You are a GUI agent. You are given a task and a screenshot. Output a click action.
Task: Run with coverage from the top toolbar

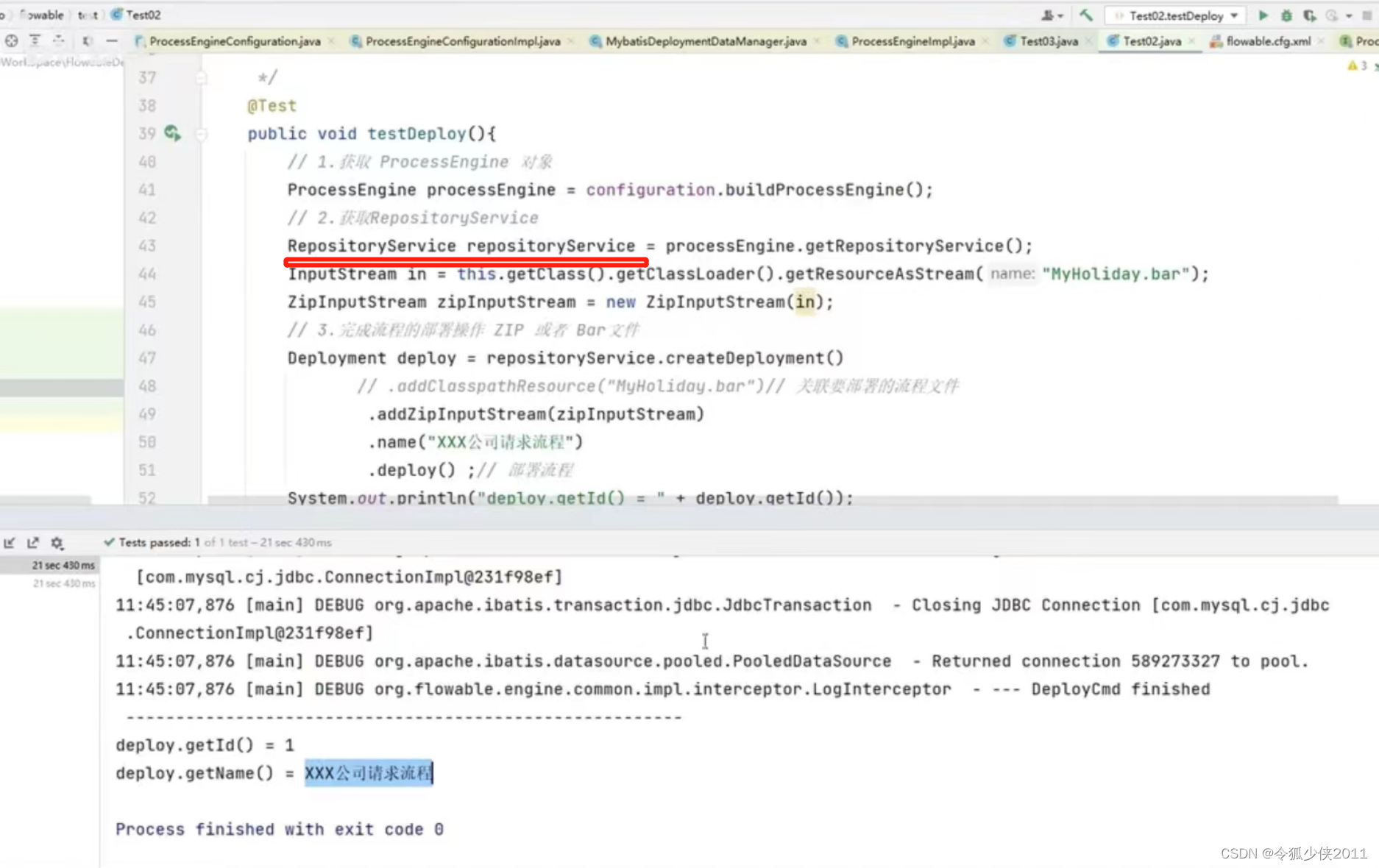[x=1309, y=15]
